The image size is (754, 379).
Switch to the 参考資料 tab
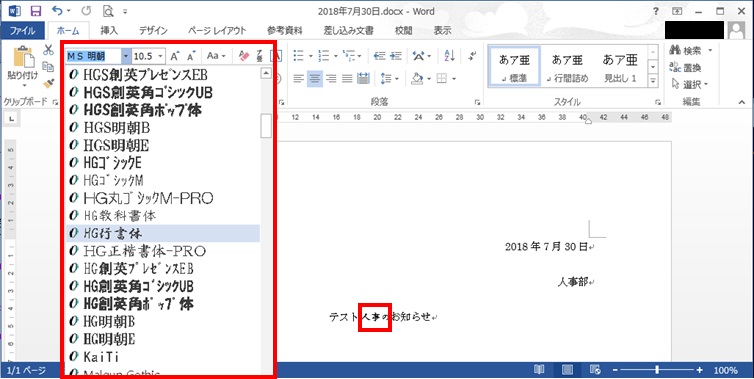(x=285, y=30)
